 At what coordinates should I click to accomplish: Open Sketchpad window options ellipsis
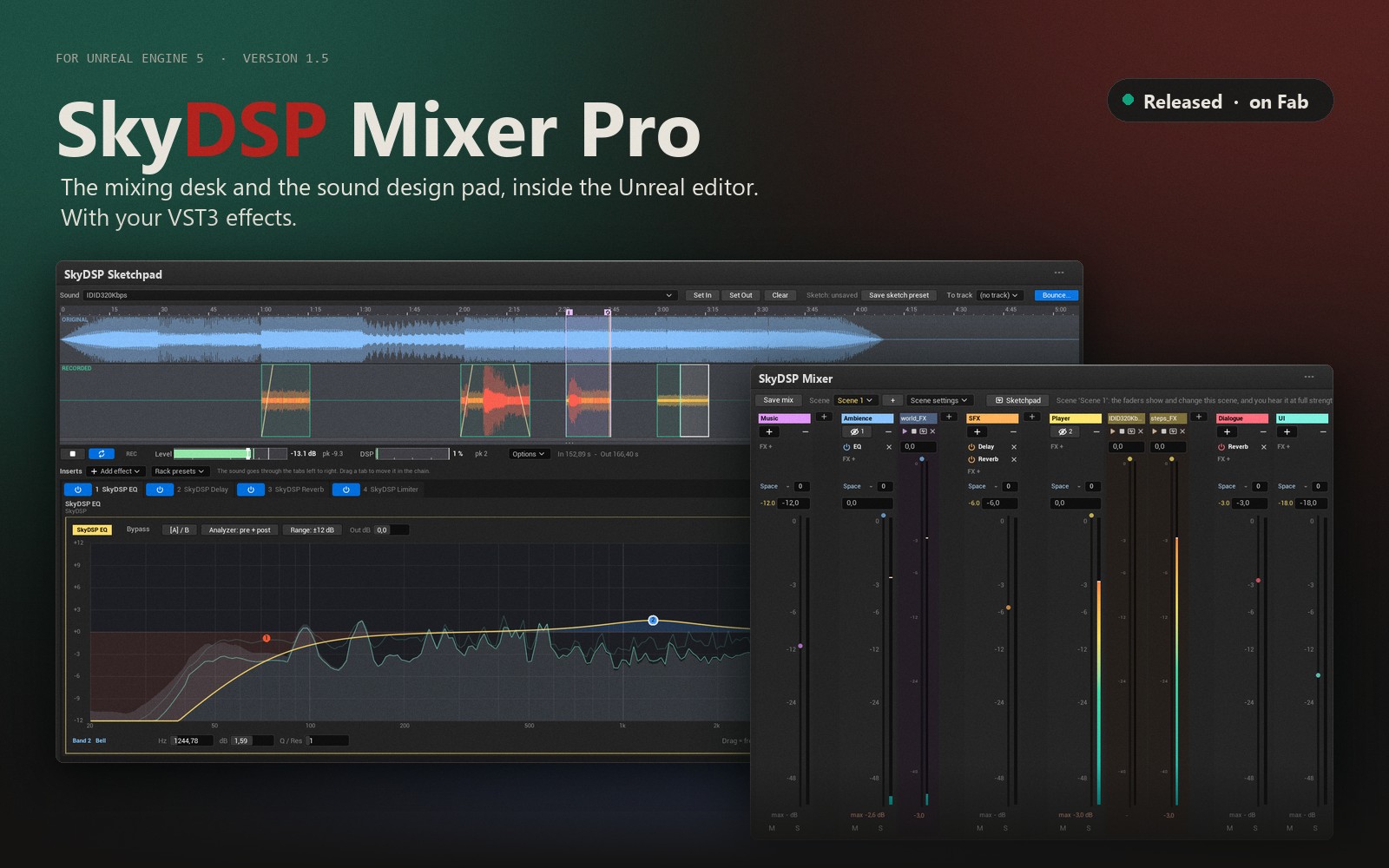[1059, 273]
